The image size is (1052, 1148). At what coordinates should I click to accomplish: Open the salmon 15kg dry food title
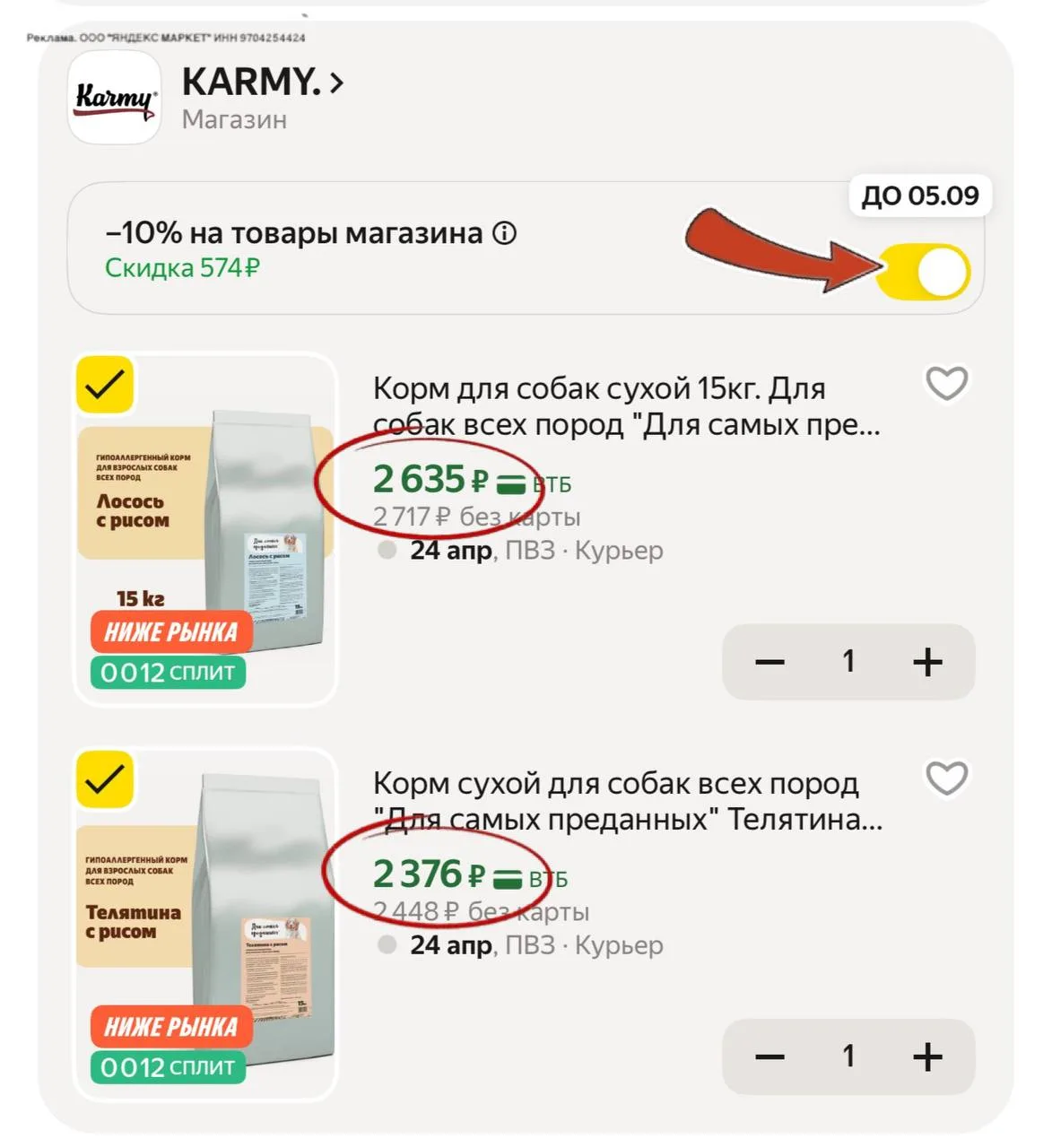tap(626, 406)
